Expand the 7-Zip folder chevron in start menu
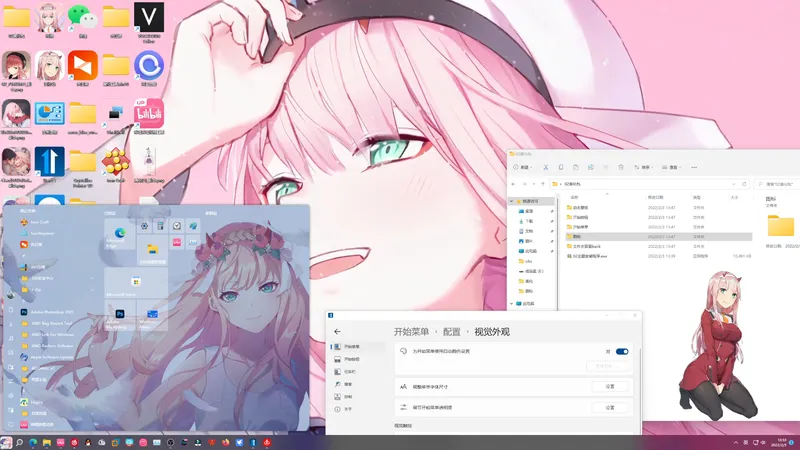 click(92, 289)
